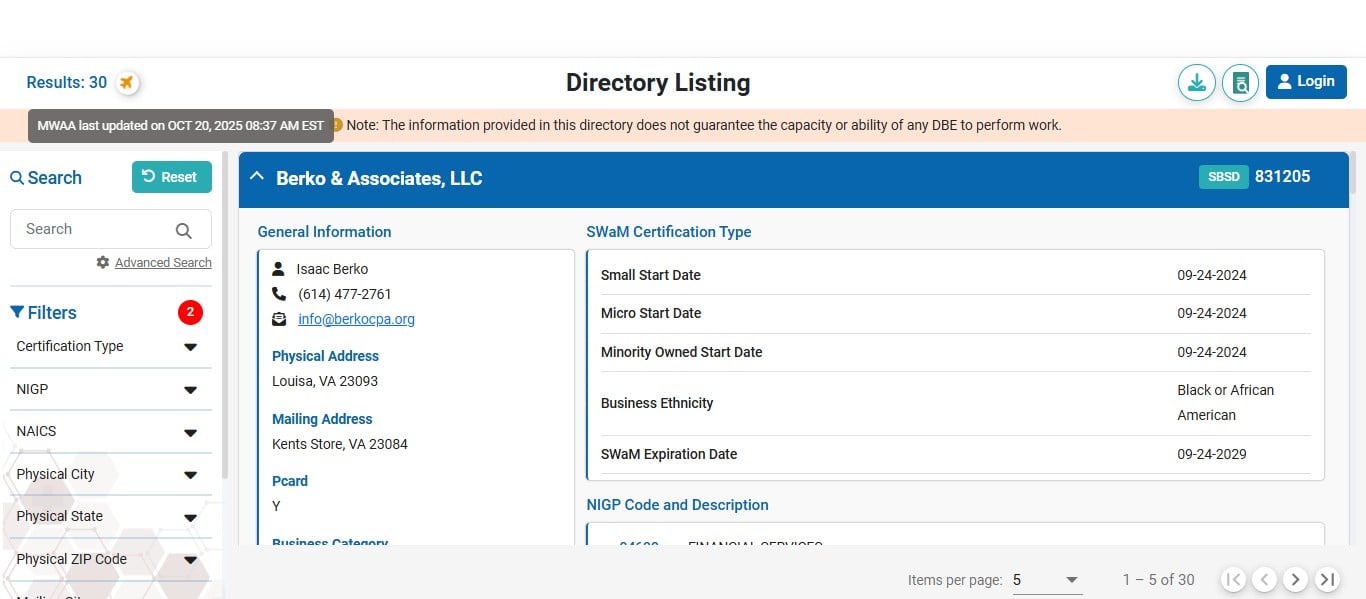Click the person icon beside Isaac Berko
Screen dimensions: 1366x599
point(279,269)
